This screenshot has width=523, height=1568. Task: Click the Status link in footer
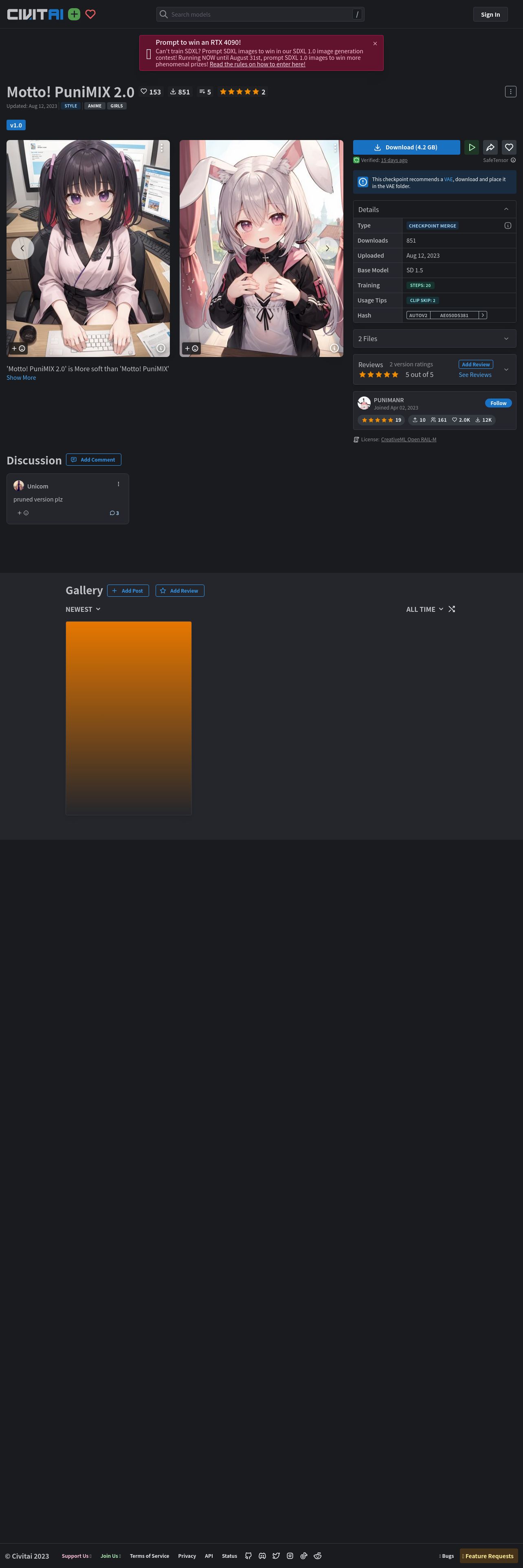point(230,1556)
